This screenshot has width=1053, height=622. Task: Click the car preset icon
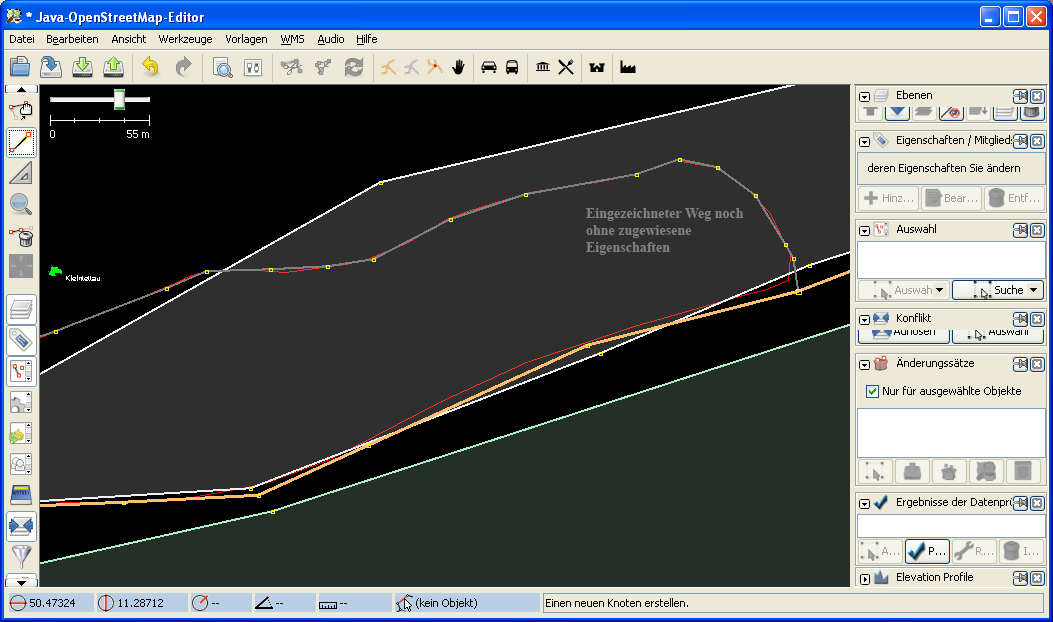pos(489,67)
